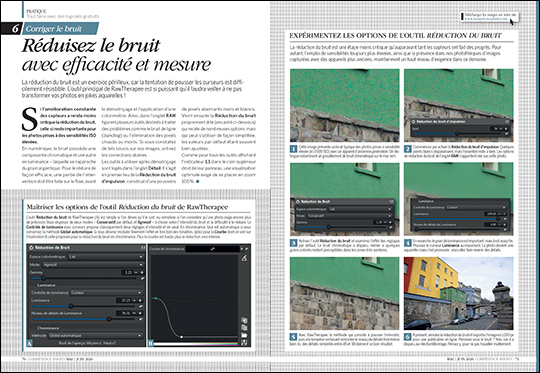Click the 1:1 indicator in panel A header
This screenshot has height=373, width=540.
click(x=143, y=248)
